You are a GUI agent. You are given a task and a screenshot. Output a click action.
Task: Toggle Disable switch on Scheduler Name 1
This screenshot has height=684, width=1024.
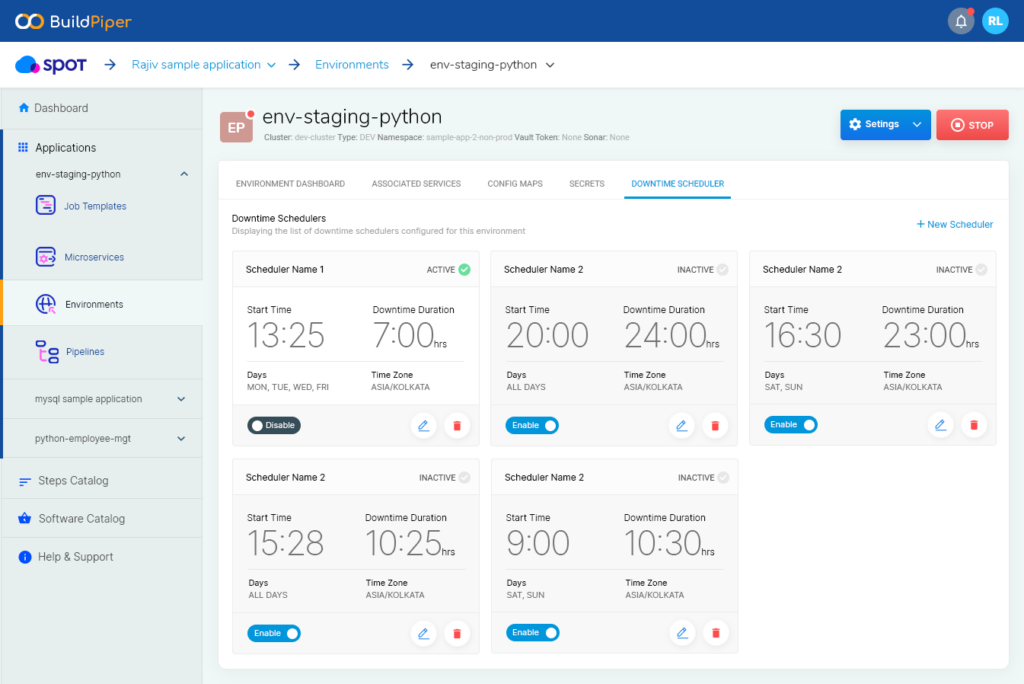click(274, 425)
